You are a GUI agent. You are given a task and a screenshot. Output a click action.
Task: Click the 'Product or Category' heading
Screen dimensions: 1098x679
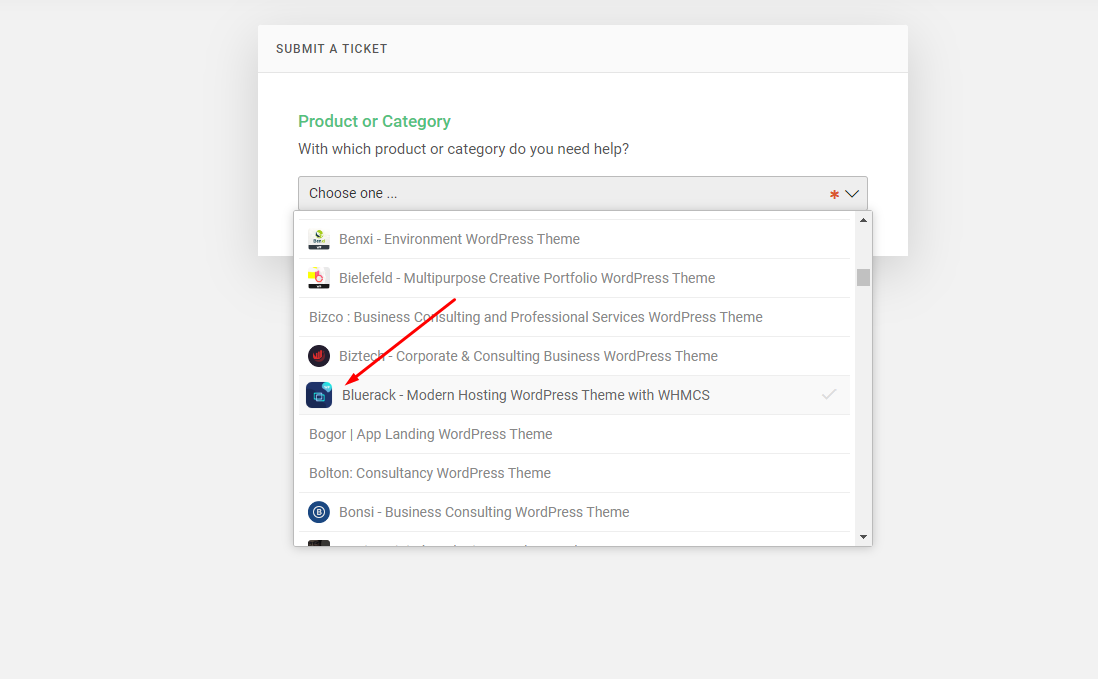(x=374, y=121)
